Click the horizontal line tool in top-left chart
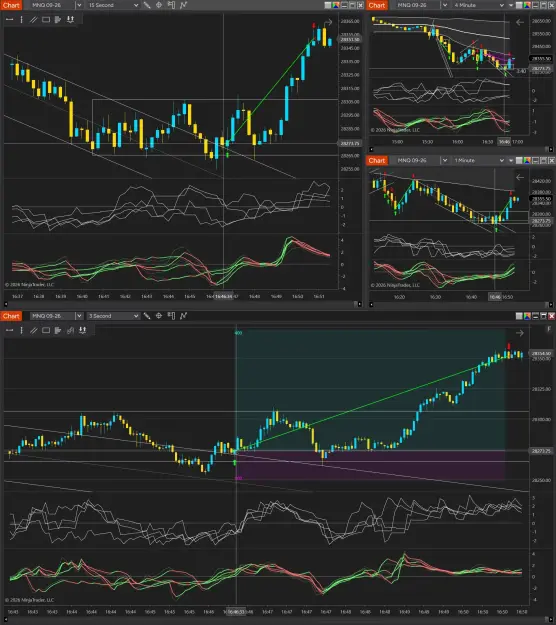Screen dimensions: 556x625 (x=10, y=19)
